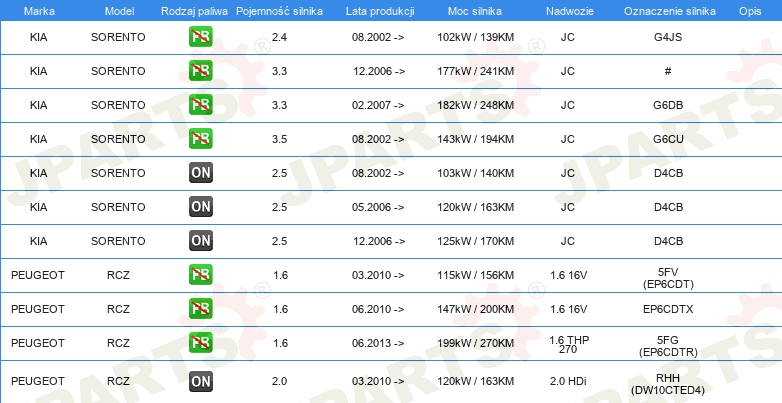The width and height of the screenshot is (782, 403).
Task: Click petrol fuel icon in G4JS engine row
Action: [200, 37]
